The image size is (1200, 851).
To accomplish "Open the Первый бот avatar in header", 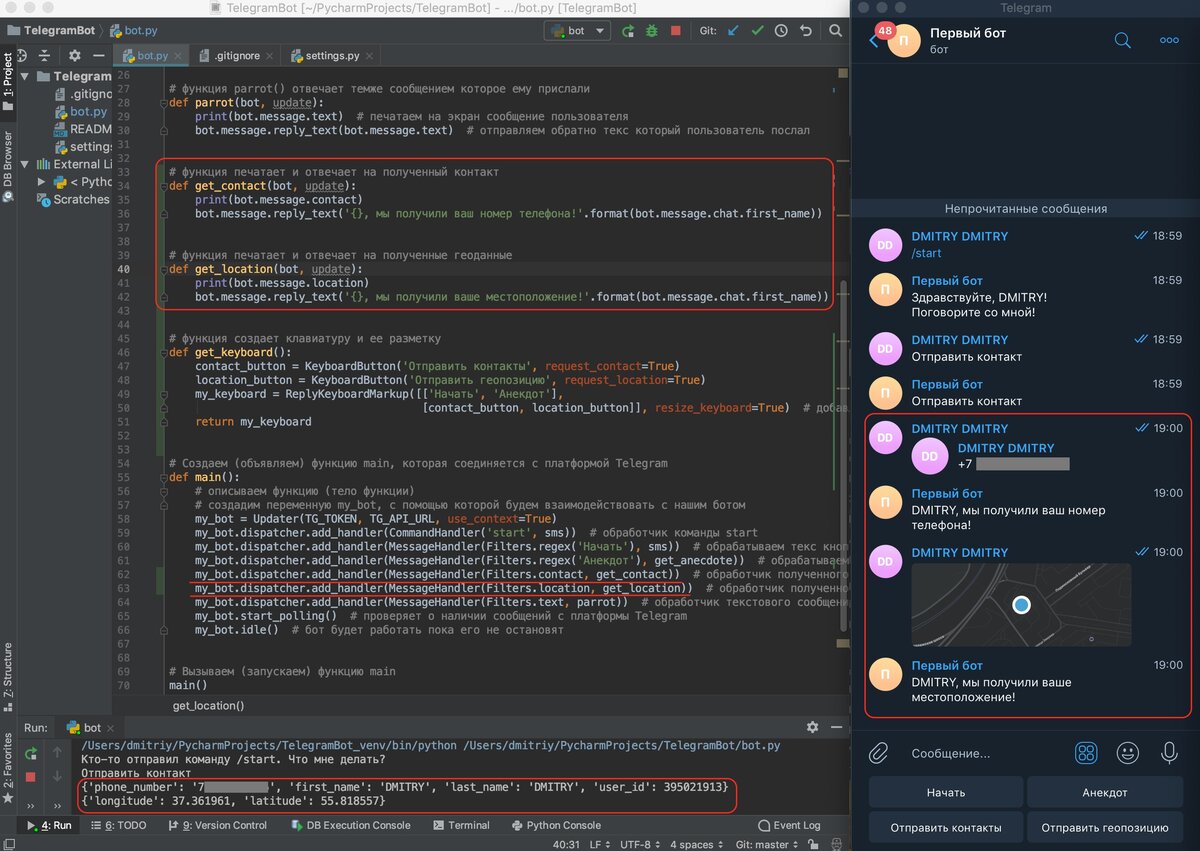I will (x=904, y=40).
